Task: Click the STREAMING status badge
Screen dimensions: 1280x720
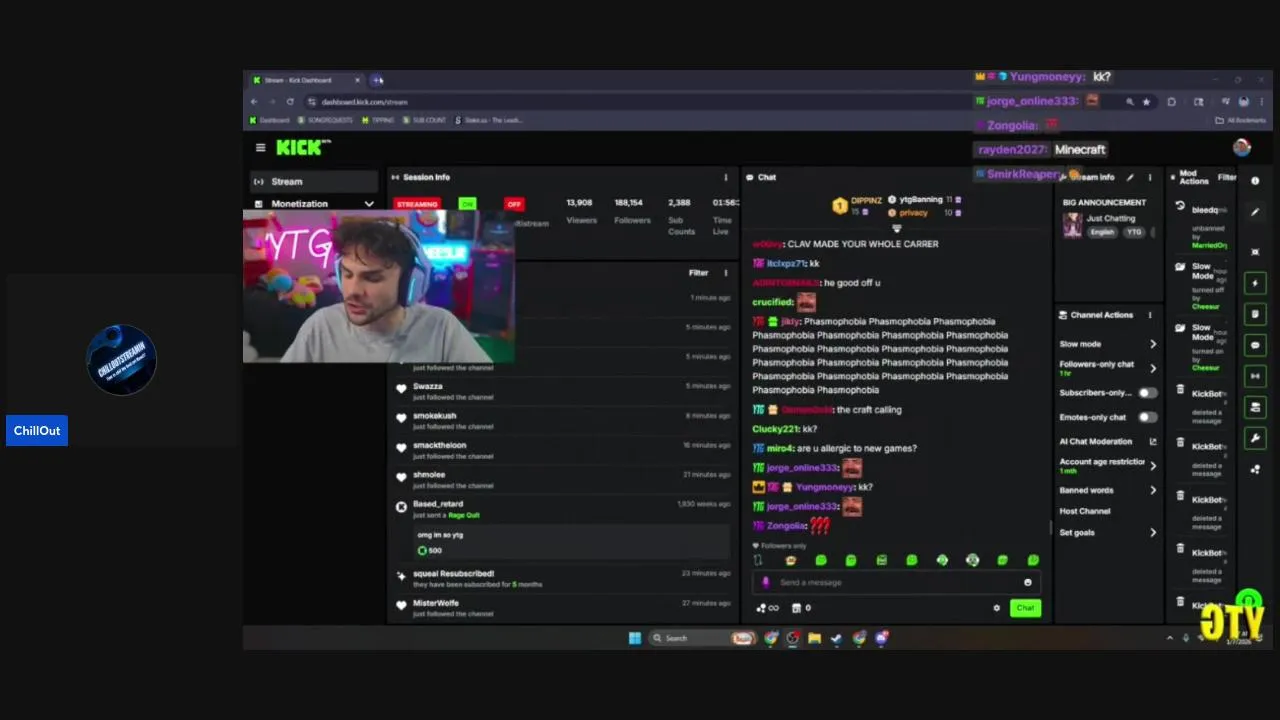Action: (x=417, y=204)
